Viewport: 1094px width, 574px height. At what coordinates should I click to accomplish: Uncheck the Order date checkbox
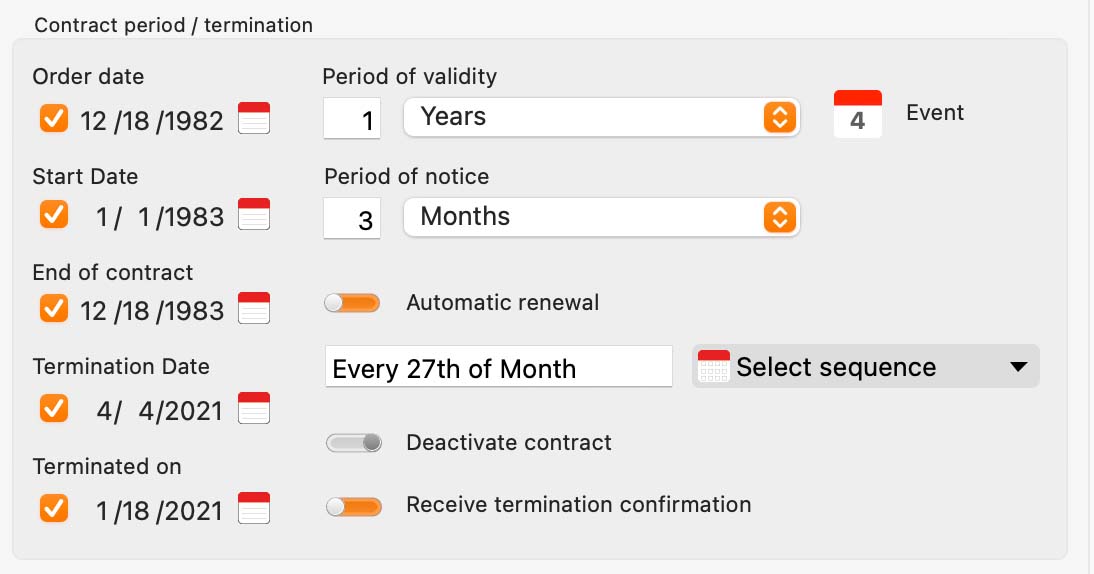pos(54,119)
